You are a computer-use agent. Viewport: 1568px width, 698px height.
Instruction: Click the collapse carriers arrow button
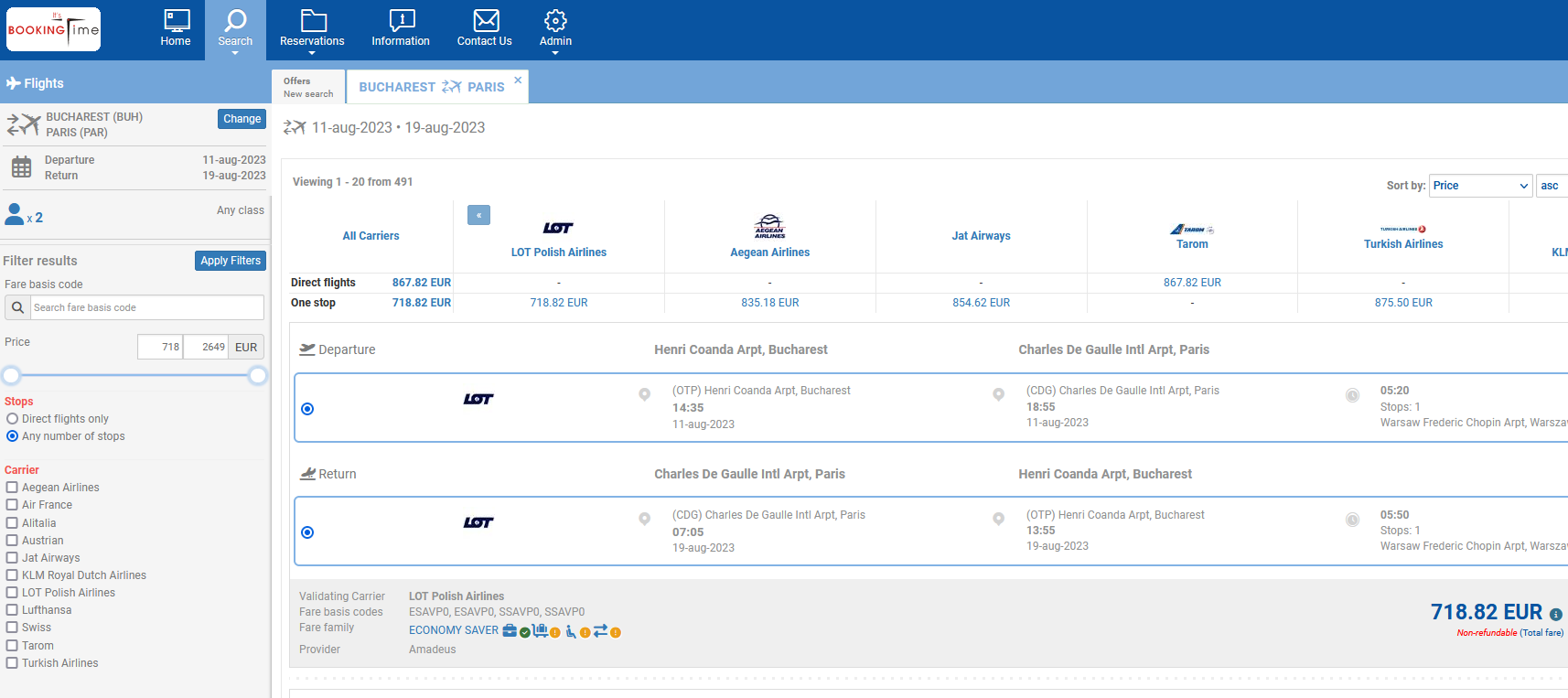pyautogui.click(x=478, y=215)
